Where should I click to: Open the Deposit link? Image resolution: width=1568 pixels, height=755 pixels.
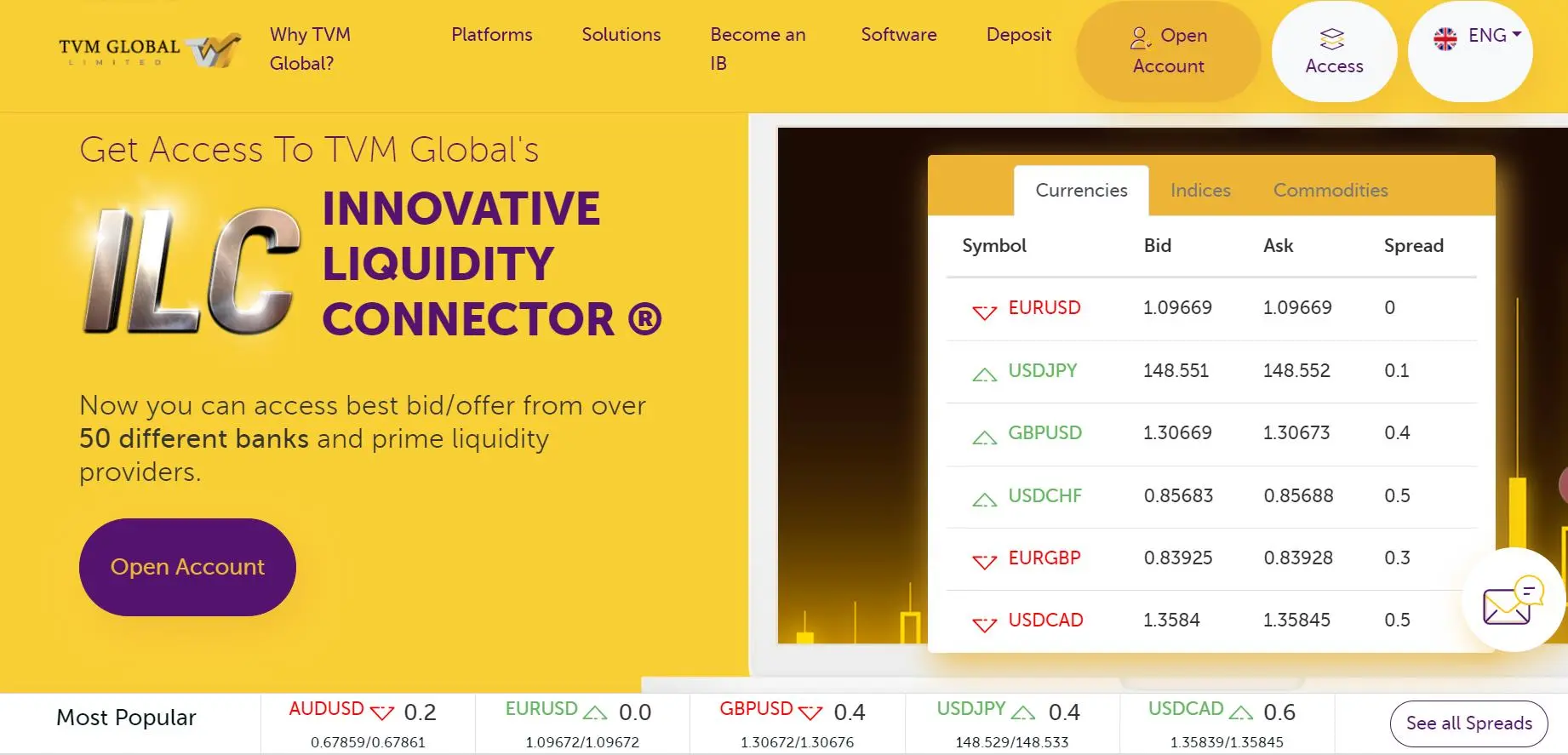point(1019,35)
